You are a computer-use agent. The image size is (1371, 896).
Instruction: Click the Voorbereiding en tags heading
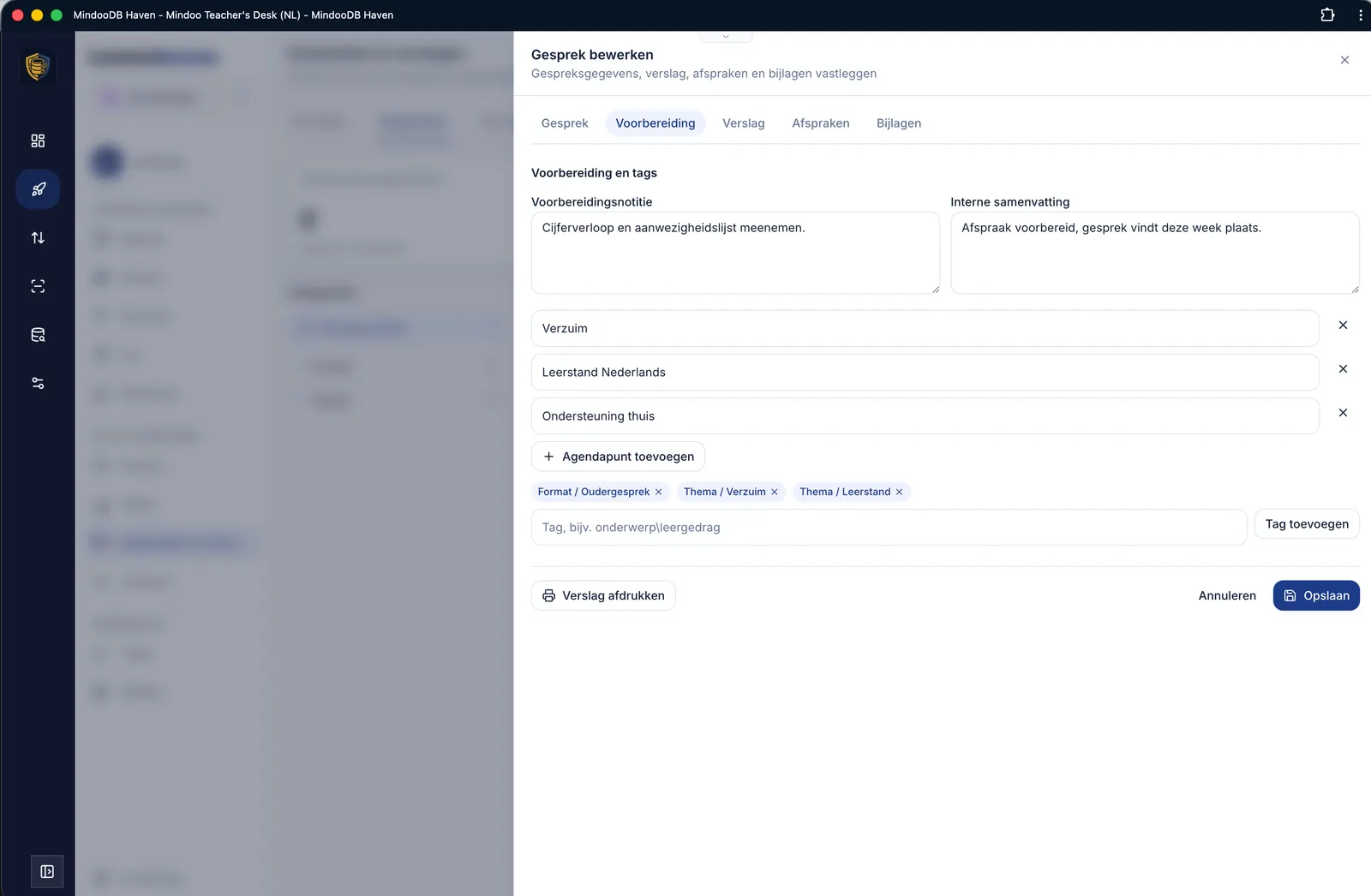coord(594,173)
